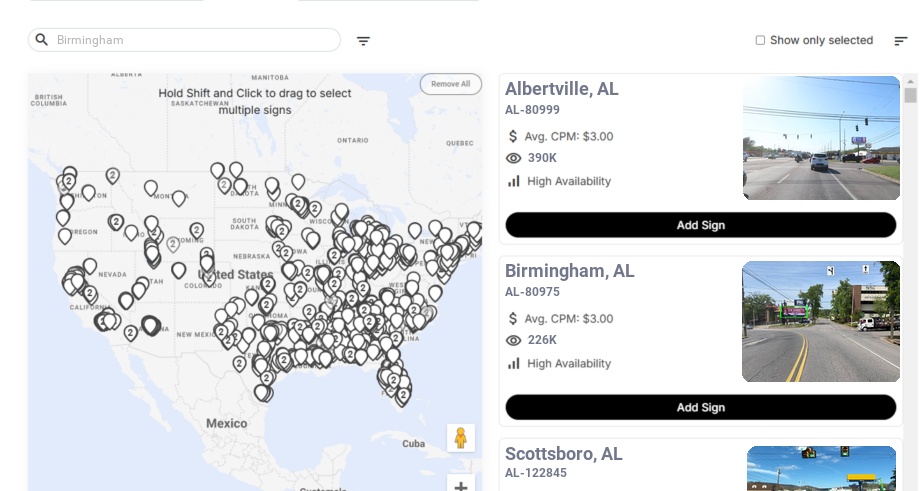Add the Birmingham, AL sign
Viewport: 920px width, 491px height.
701,407
